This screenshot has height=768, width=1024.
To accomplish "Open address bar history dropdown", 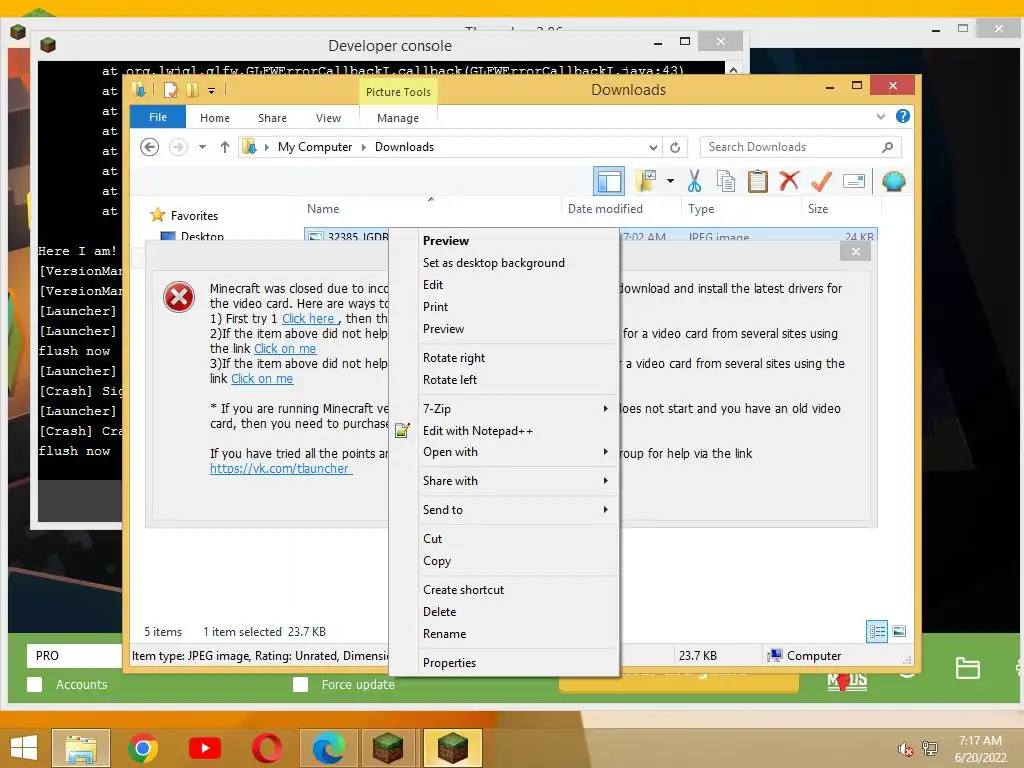I will click(652, 147).
